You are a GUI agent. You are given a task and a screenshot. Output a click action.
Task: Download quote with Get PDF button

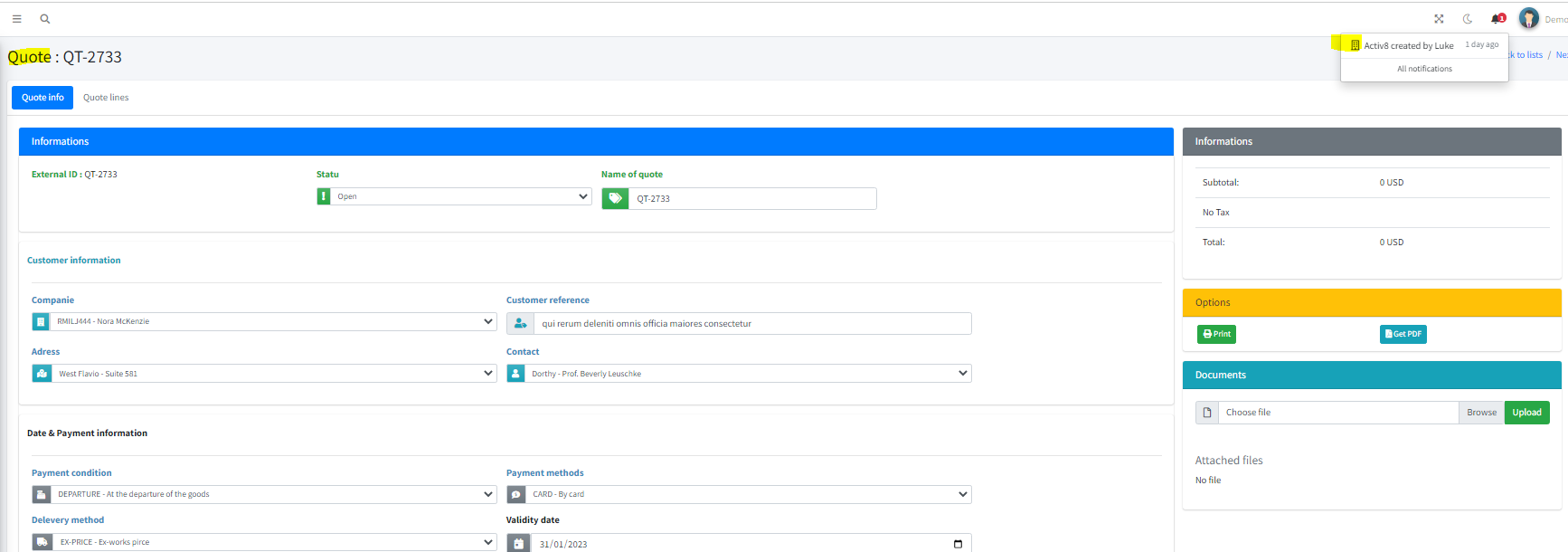pyautogui.click(x=1403, y=334)
